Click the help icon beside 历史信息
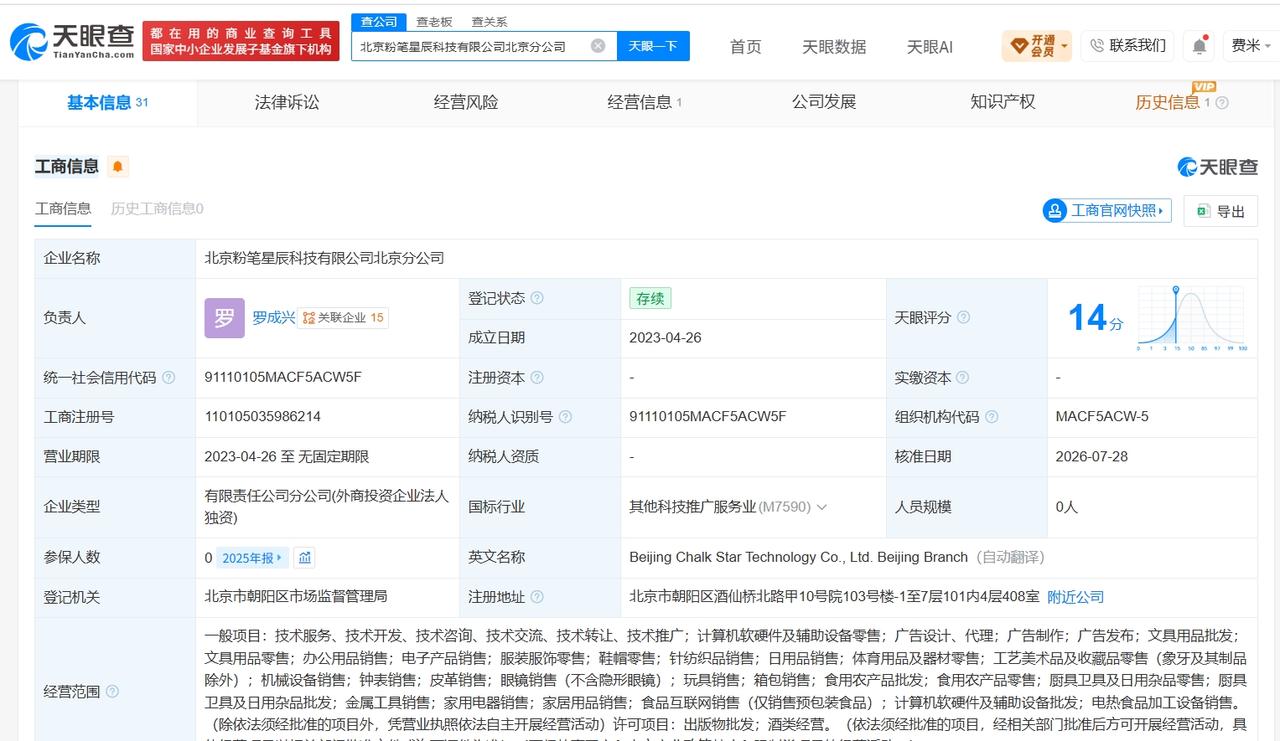 1221,103
